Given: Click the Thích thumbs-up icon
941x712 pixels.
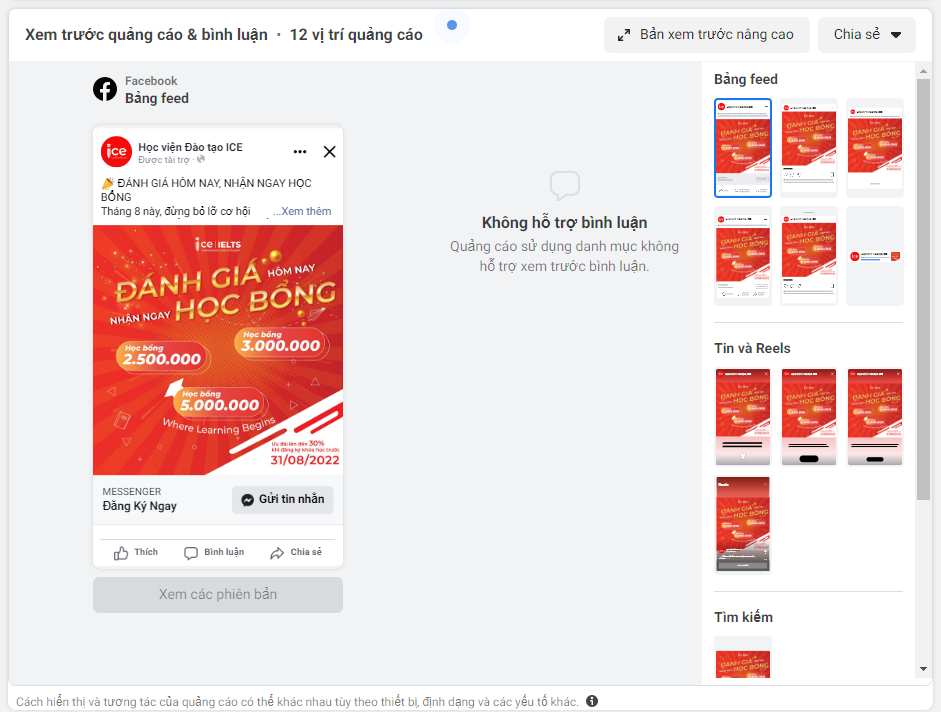Looking at the screenshot, I should pyautogui.click(x=121, y=553).
